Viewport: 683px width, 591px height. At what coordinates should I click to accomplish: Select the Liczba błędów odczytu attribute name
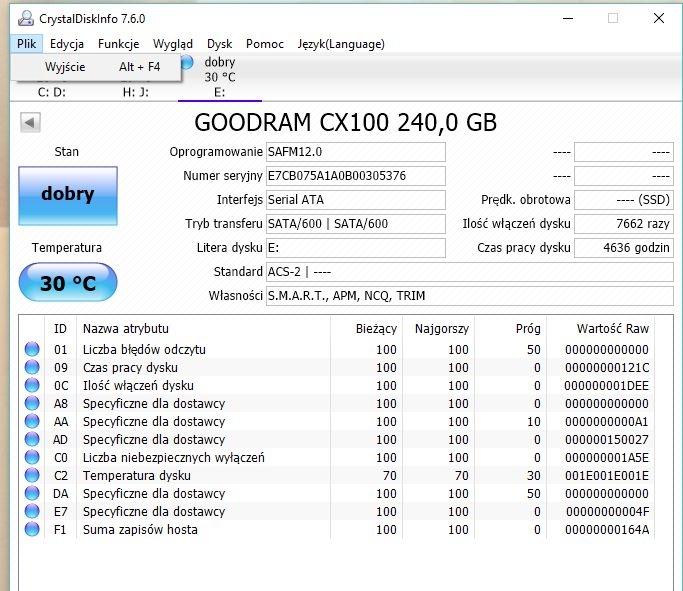(144, 349)
